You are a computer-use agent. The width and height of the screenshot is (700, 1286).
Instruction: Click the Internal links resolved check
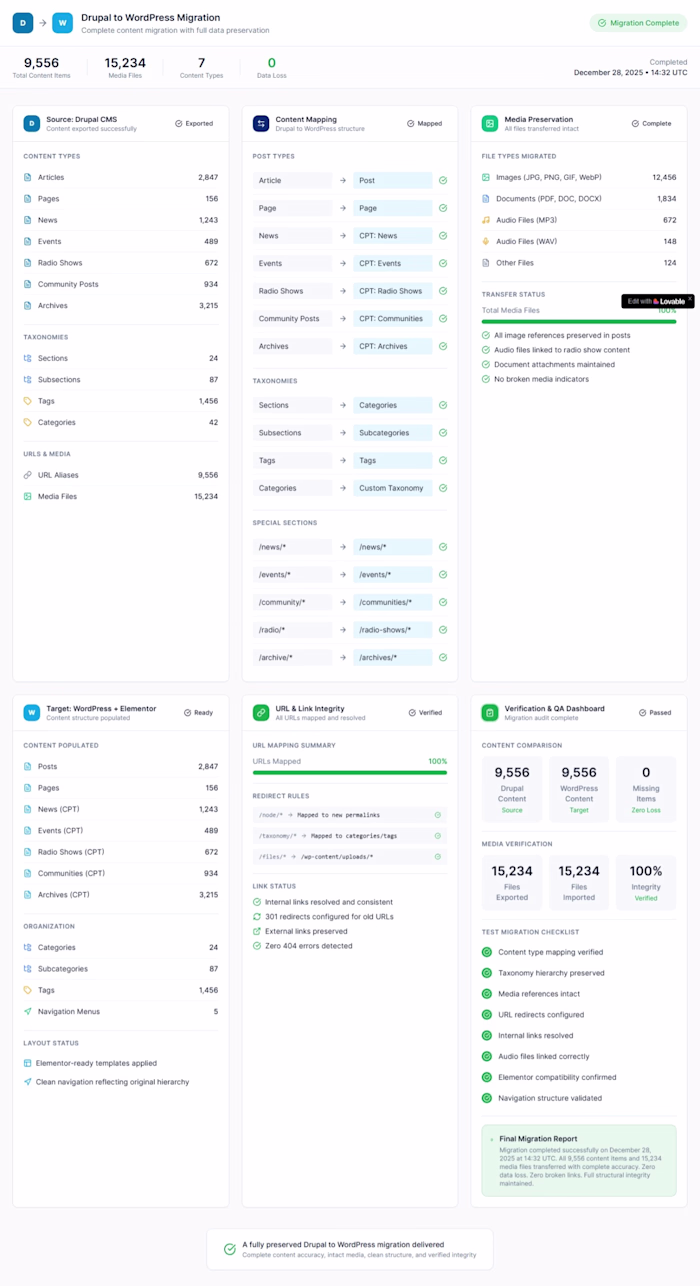[487, 1036]
